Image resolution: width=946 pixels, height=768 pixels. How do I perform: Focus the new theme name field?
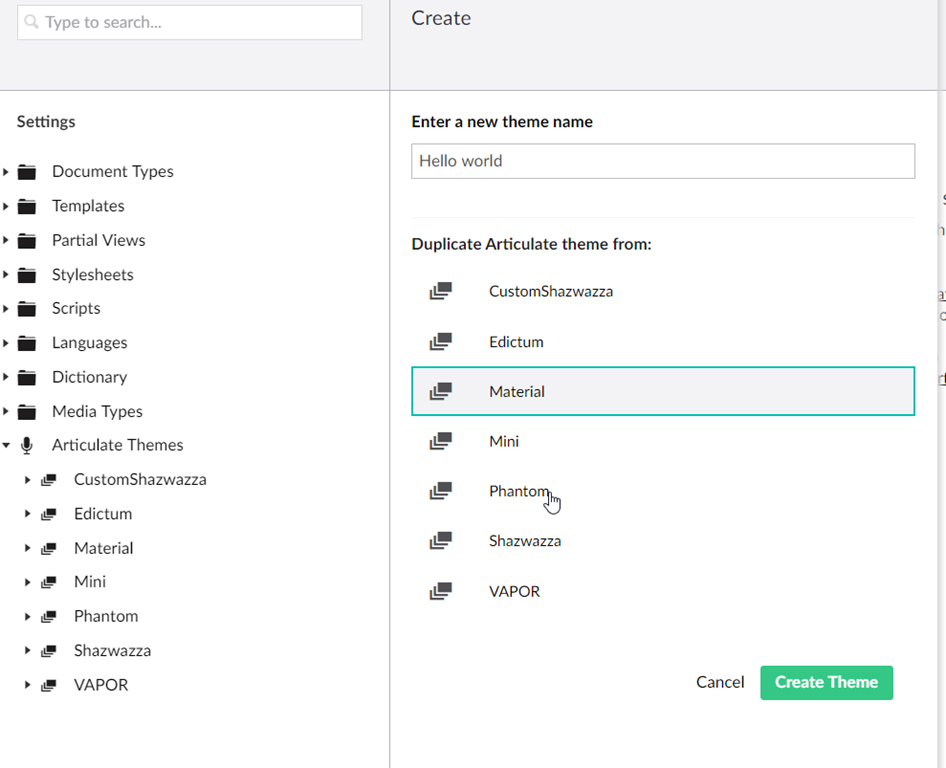[x=663, y=161]
